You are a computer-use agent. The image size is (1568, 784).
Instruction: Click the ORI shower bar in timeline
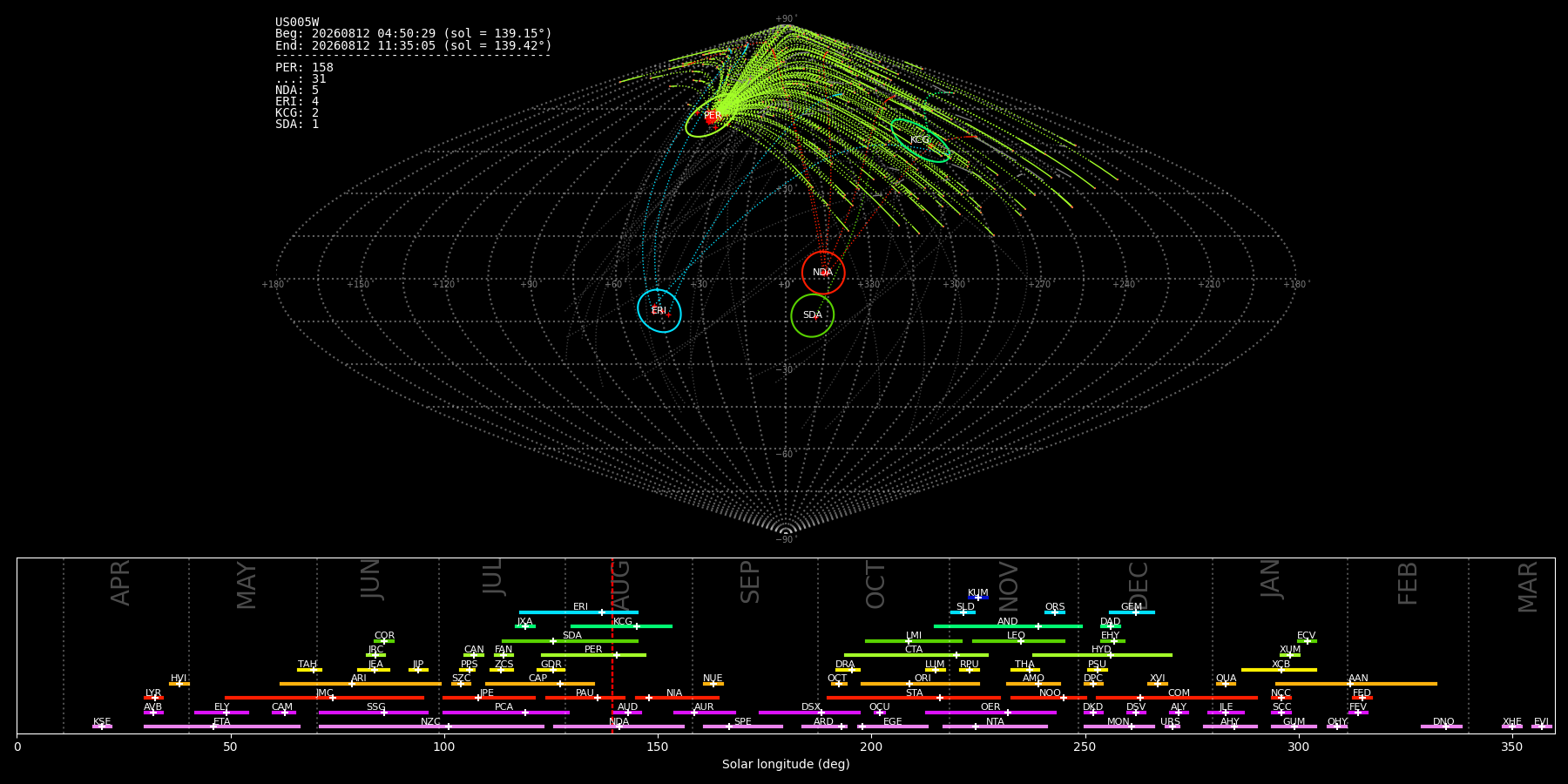point(920,684)
